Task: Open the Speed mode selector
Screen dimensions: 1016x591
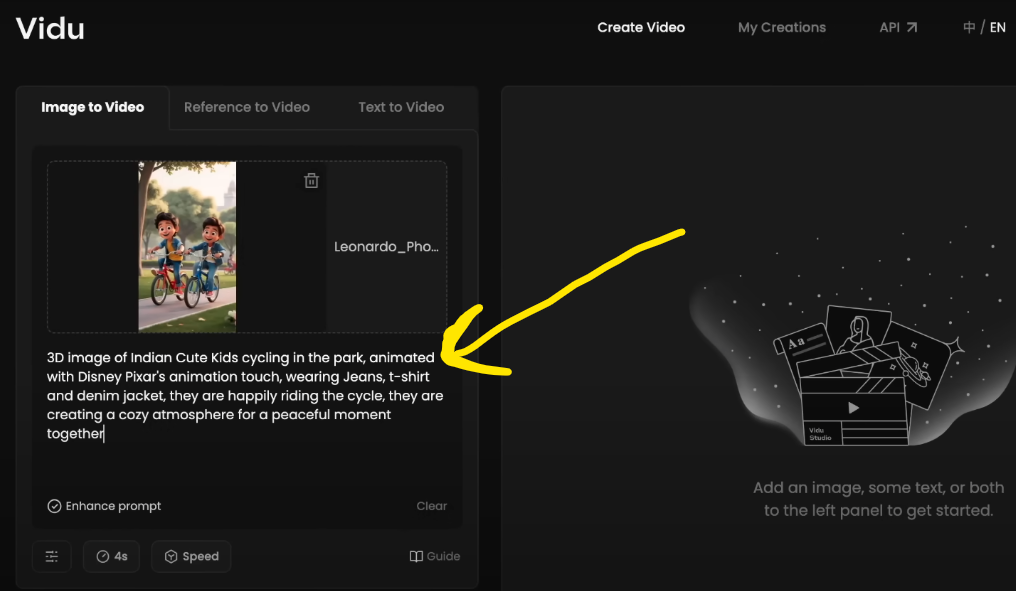Action: (x=191, y=556)
